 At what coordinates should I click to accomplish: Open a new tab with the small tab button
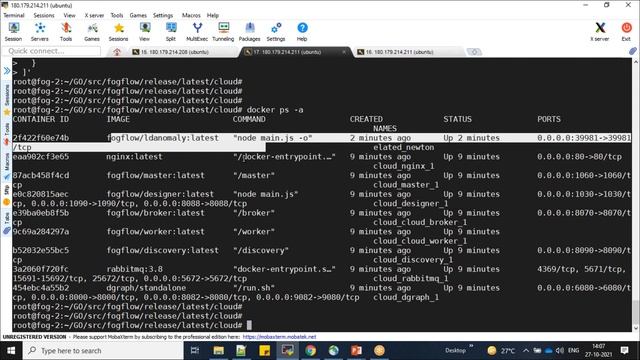click(474, 52)
